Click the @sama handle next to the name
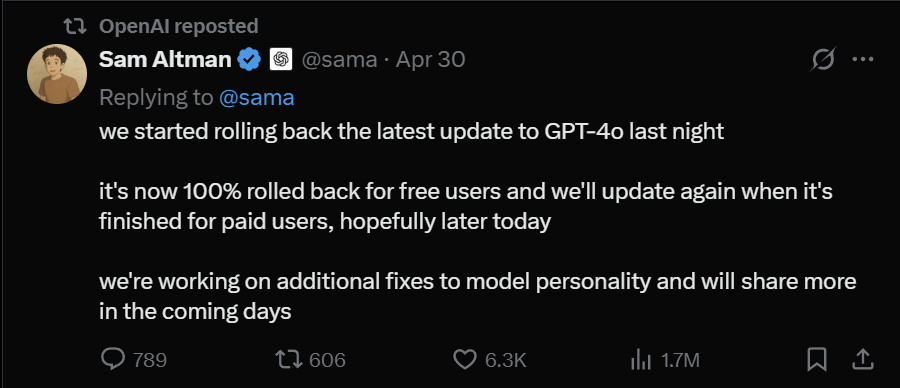 coord(340,60)
